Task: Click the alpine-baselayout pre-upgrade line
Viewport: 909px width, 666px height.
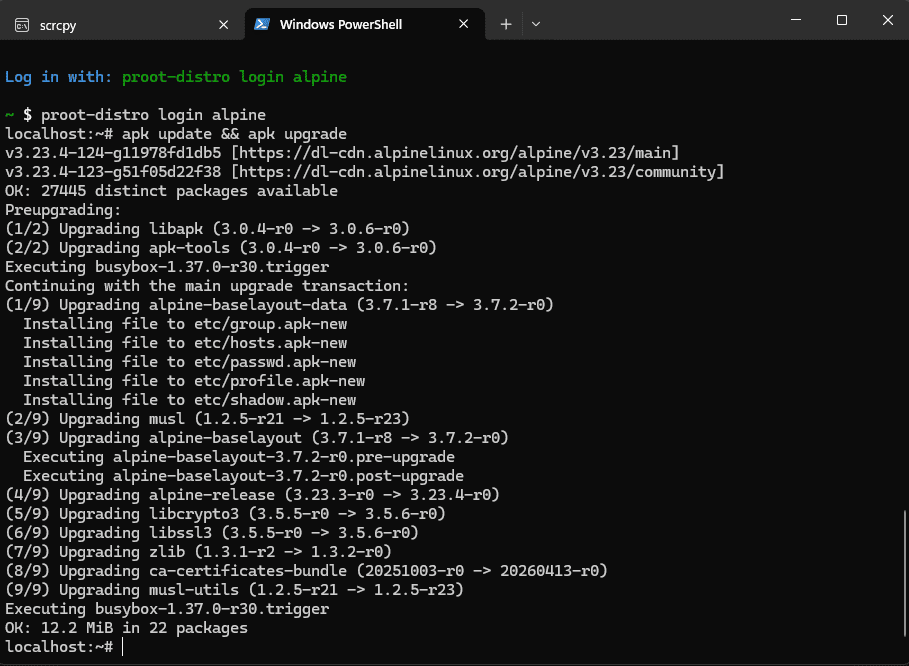Action: (x=239, y=457)
